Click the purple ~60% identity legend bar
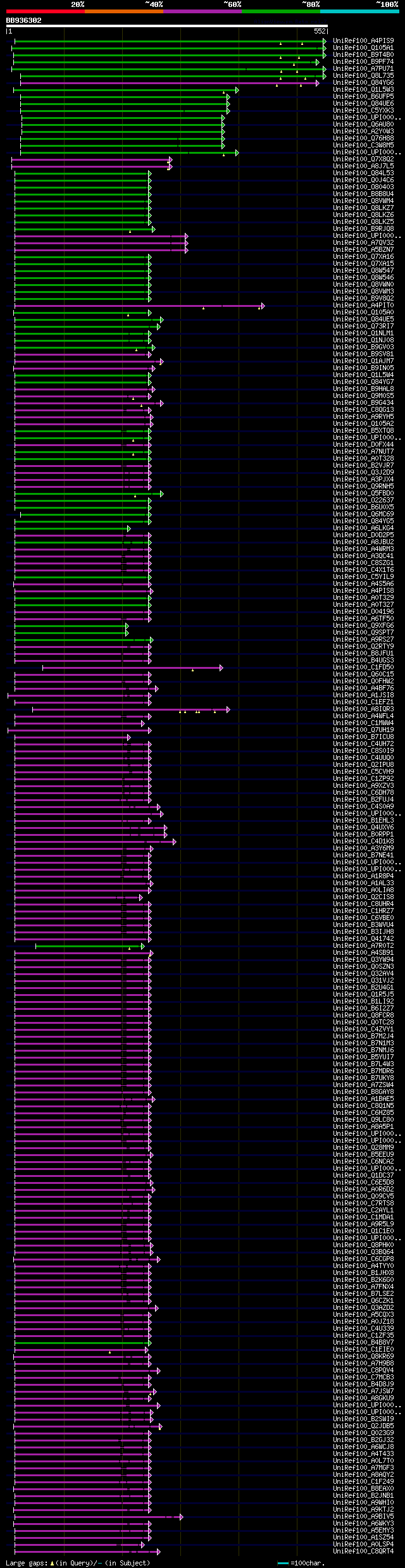This screenshot has height=1568, width=405. coord(202,11)
